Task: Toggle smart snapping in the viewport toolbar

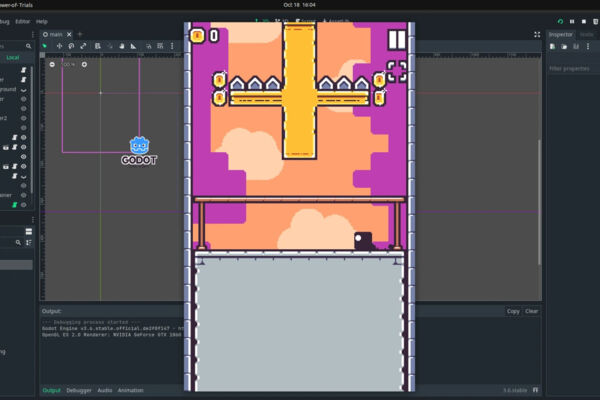Action: (x=148, y=46)
